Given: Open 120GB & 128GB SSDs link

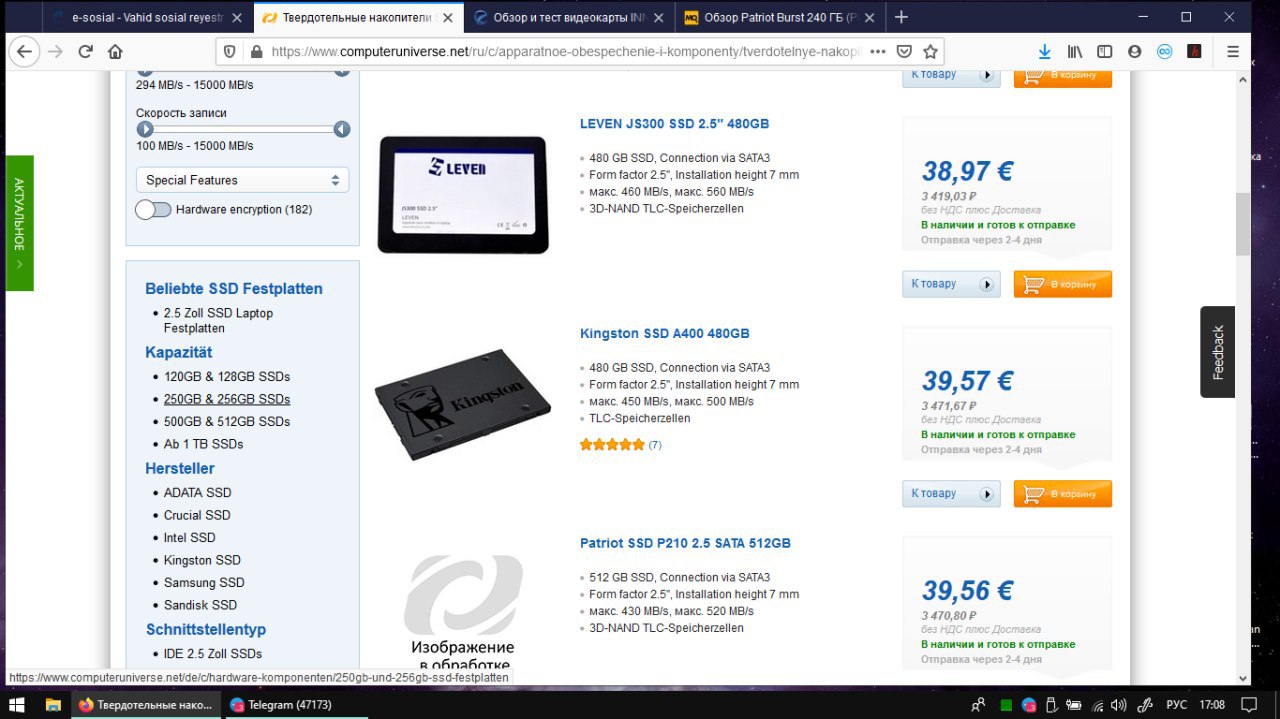Looking at the screenshot, I should 227,377.
